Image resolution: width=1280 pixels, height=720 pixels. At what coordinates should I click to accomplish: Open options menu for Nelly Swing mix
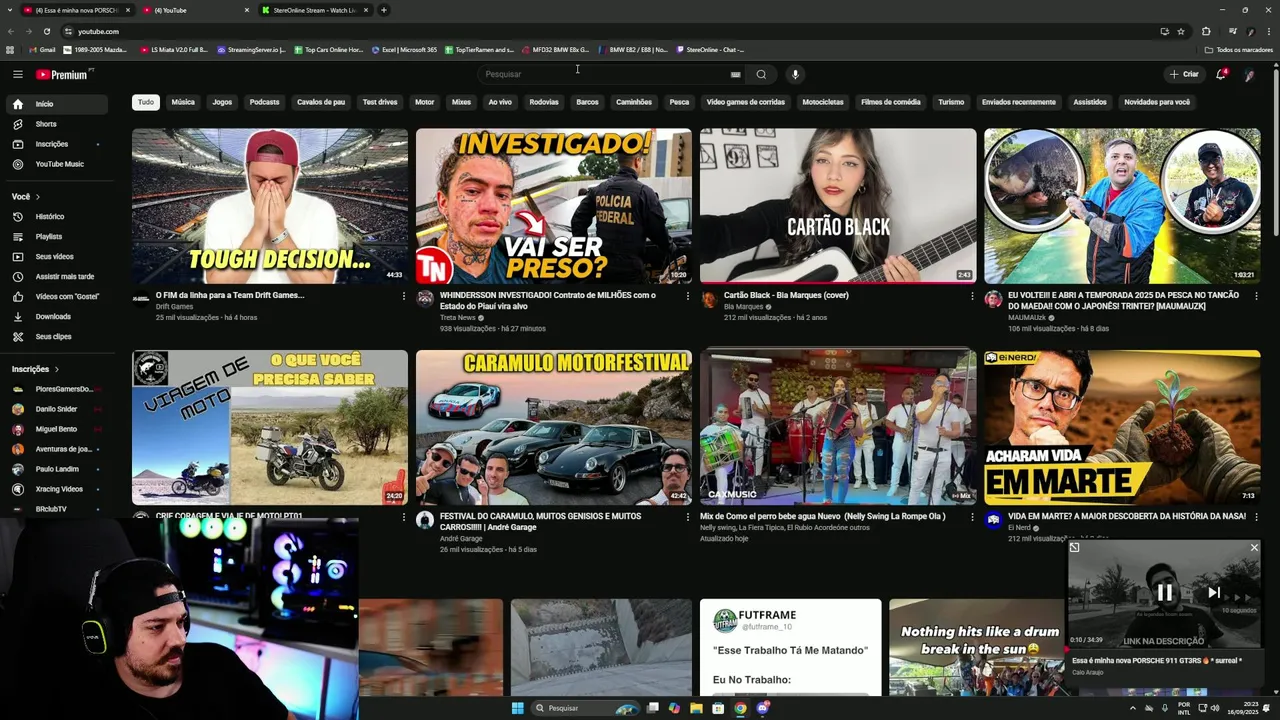tap(972, 517)
